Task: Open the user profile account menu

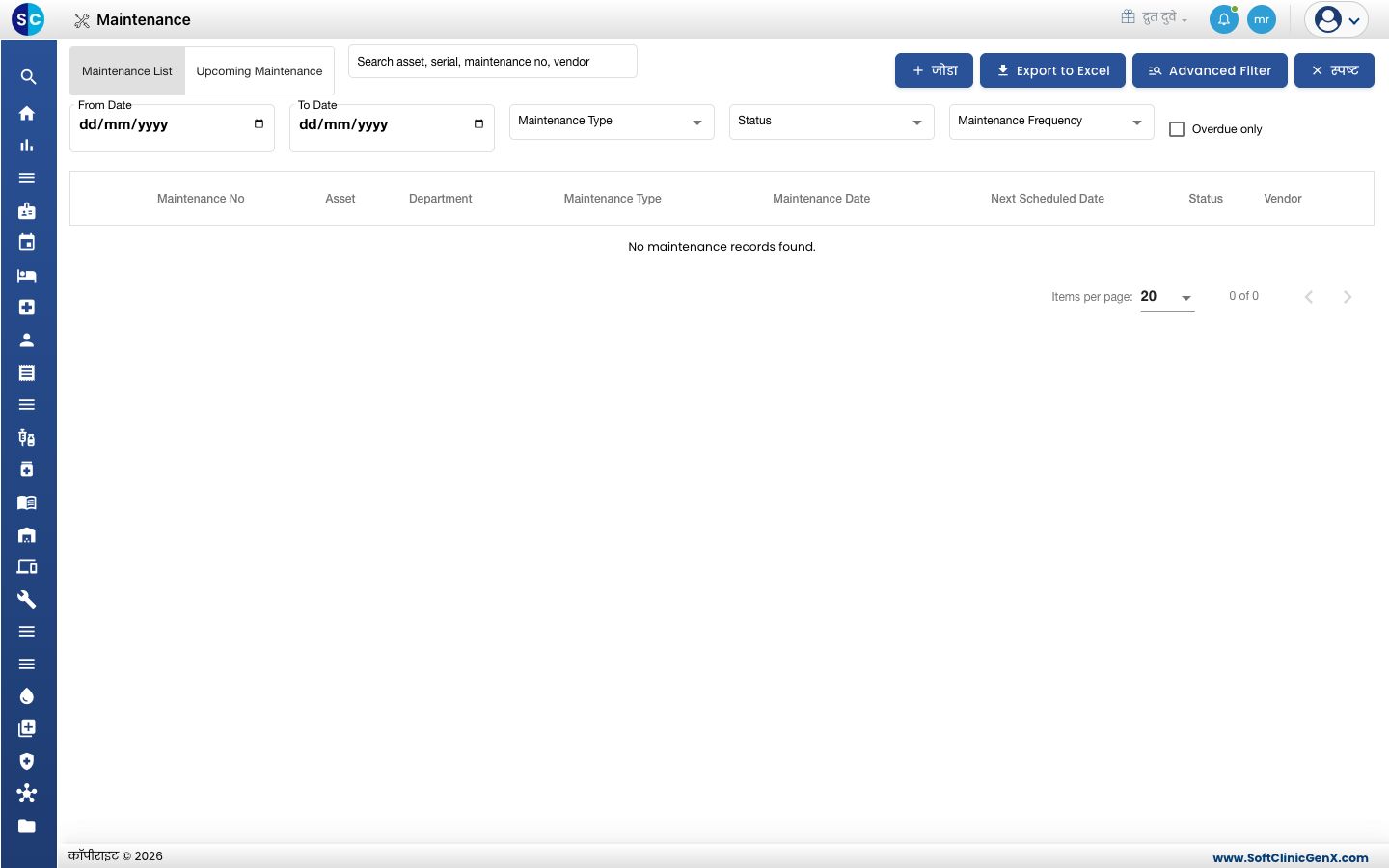Action: 1336,19
